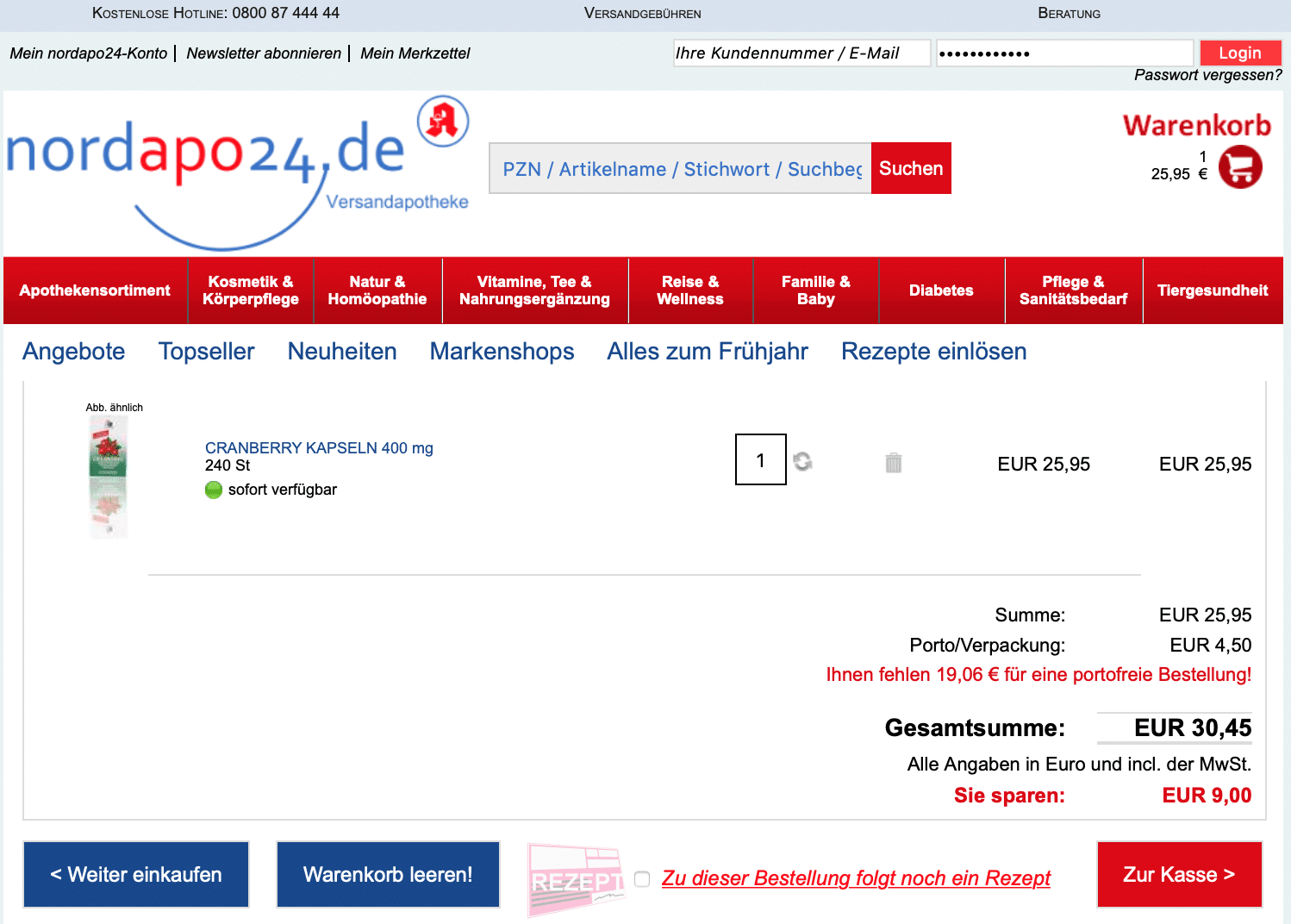The width and height of the screenshot is (1291, 924).
Task: Click the Sie sparen EUR 9,00 value
Action: (1207, 796)
